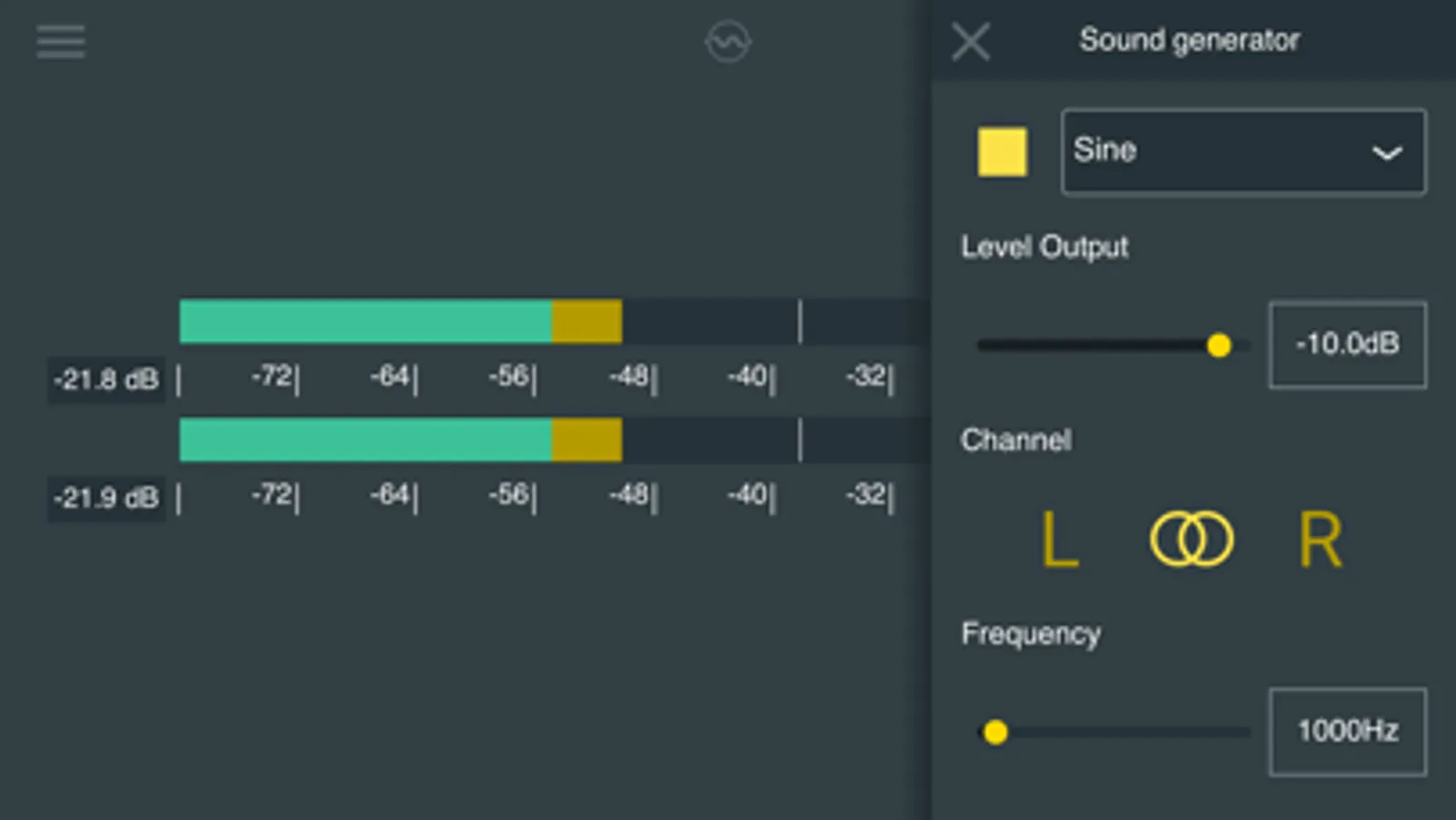Click the middle of the Frequency slider track

pyautogui.click(x=1114, y=732)
